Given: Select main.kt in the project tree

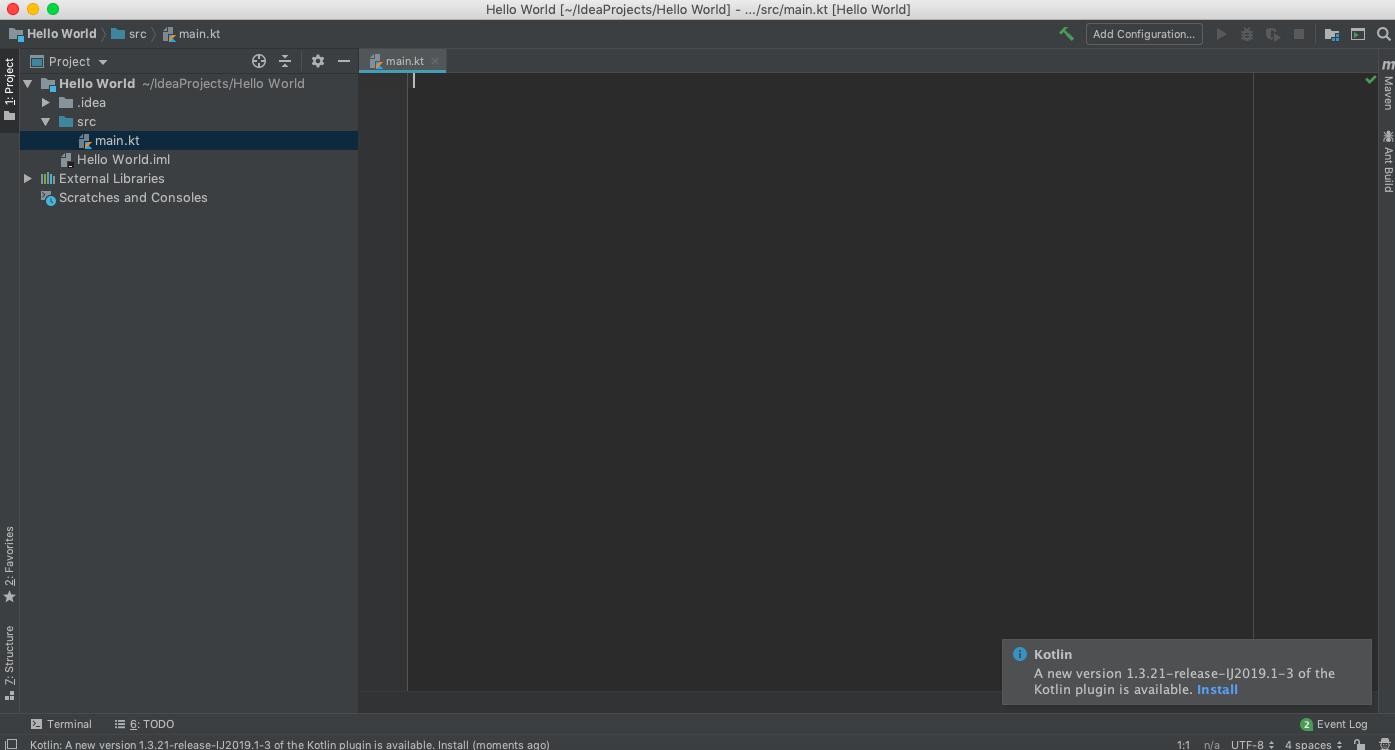Looking at the screenshot, I should pos(189,141).
